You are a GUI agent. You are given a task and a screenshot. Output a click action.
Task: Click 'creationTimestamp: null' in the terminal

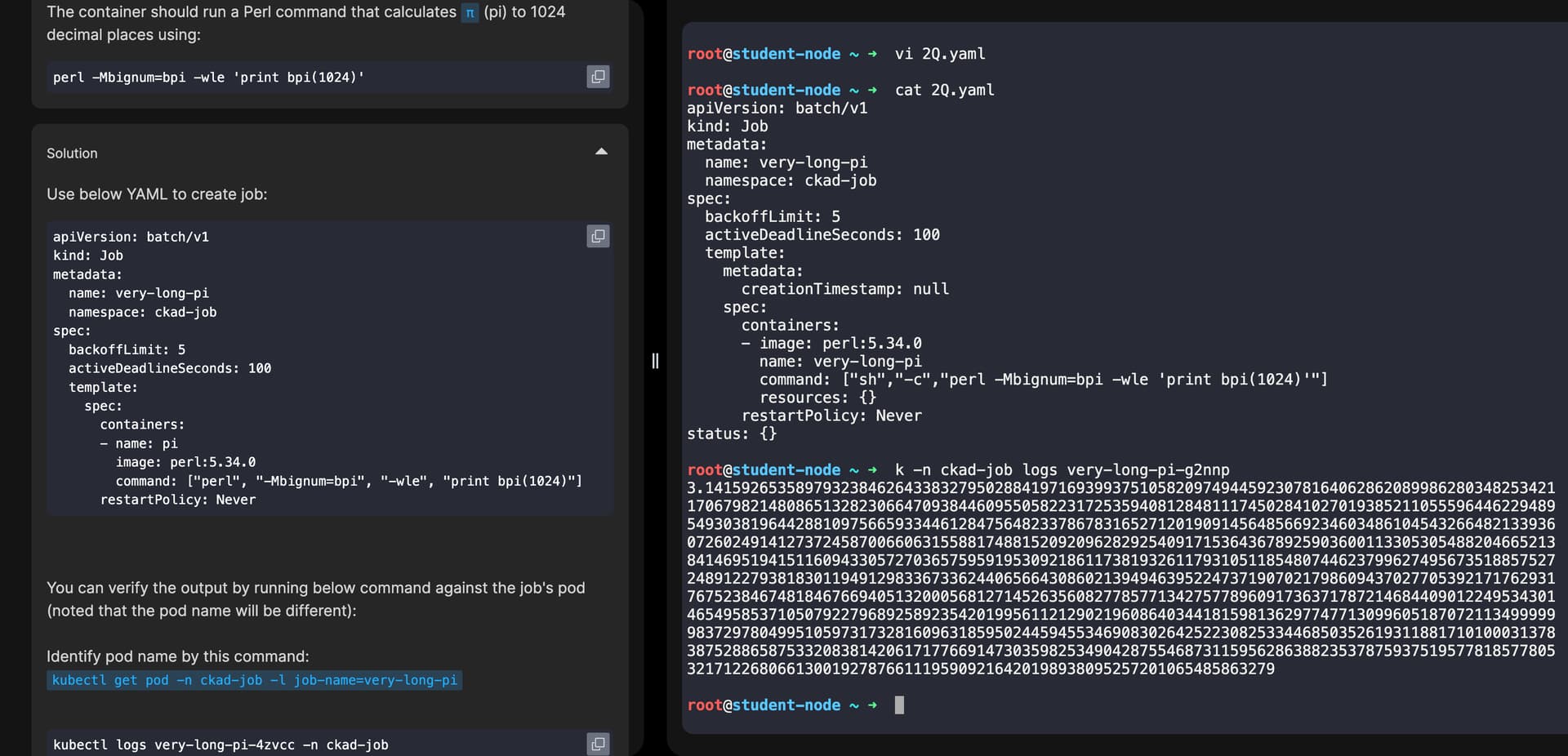click(x=845, y=289)
